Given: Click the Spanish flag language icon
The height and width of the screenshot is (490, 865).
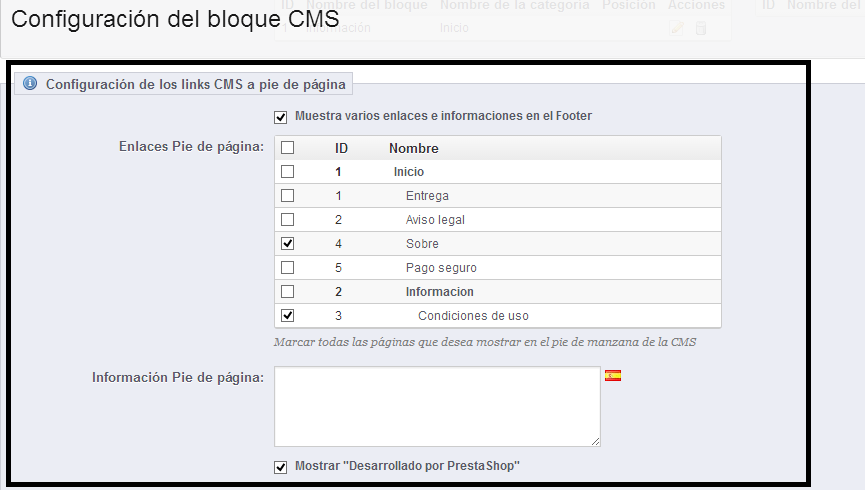Looking at the screenshot, I should point(613,376).
